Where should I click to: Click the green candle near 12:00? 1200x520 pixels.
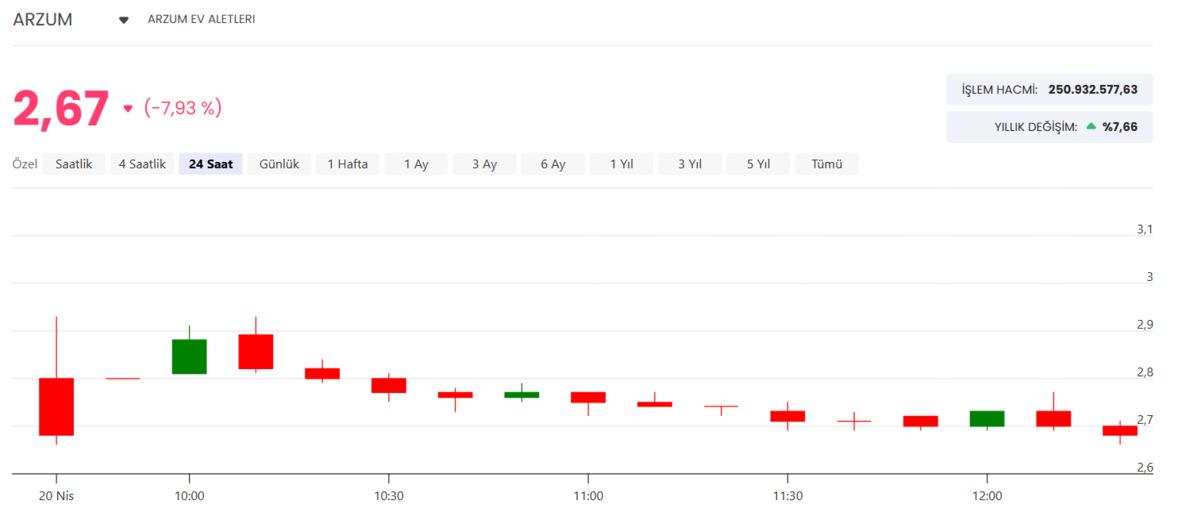pos(987,418)
